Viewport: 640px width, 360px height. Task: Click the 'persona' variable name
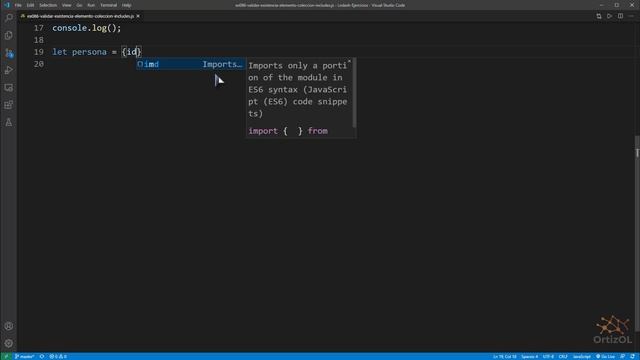(x=89, y=52)
